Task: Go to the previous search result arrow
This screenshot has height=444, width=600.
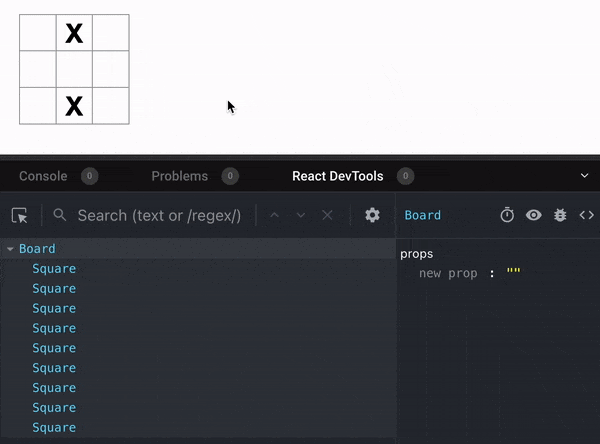Action: 275,216
